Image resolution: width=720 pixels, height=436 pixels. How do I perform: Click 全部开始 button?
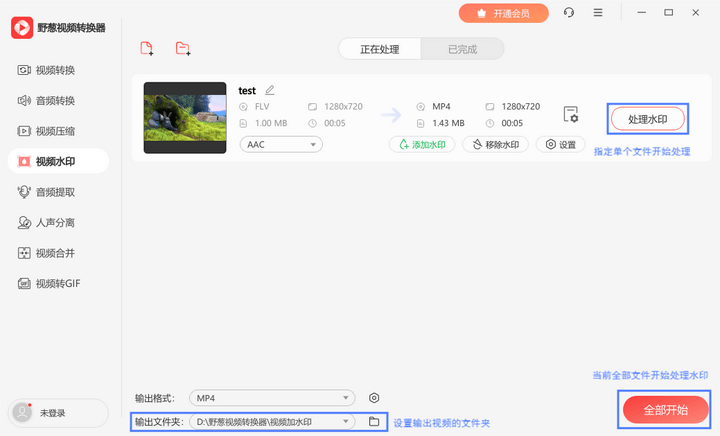point(665,409)
